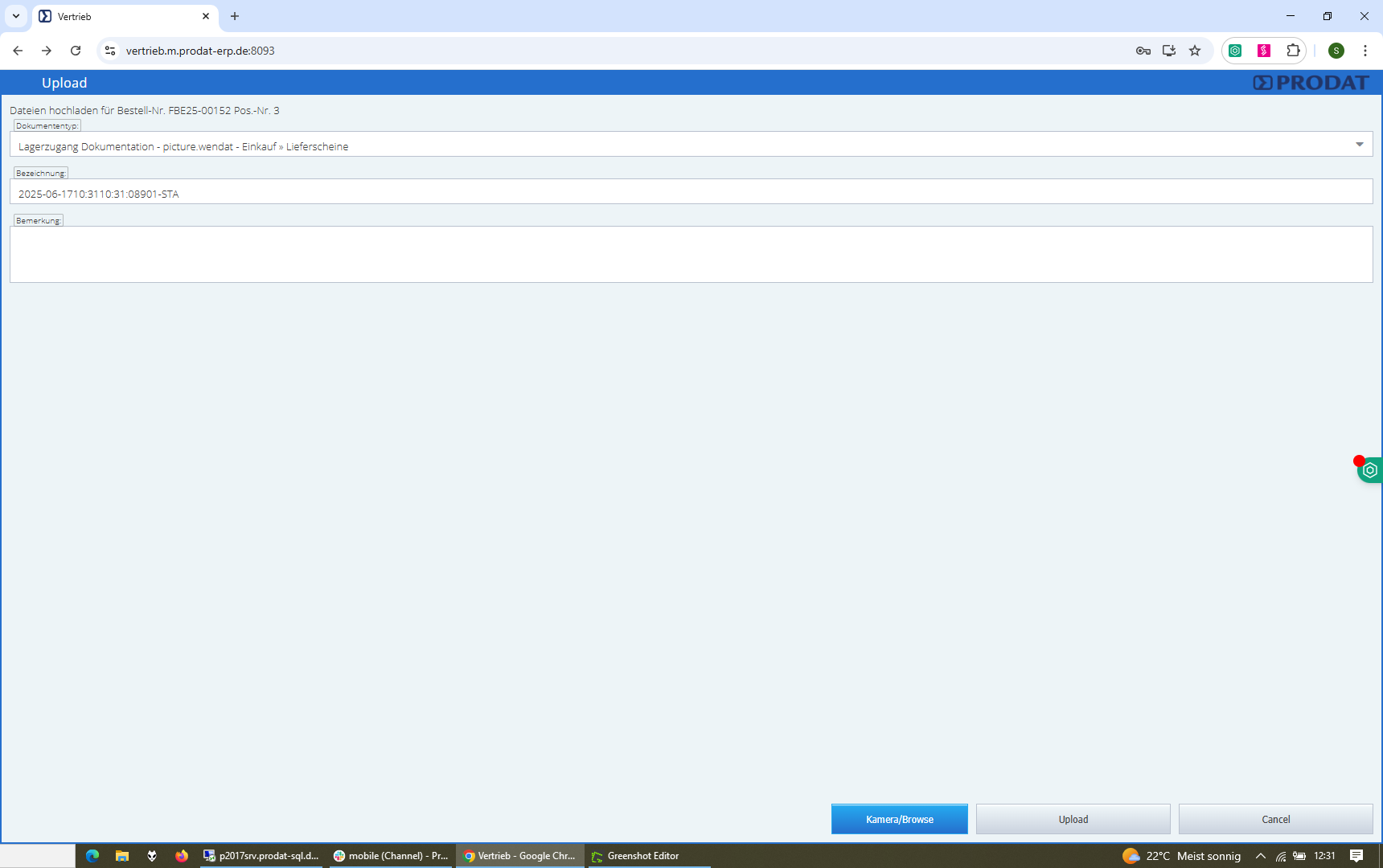
Task: Reload the page
Action: 76,51
